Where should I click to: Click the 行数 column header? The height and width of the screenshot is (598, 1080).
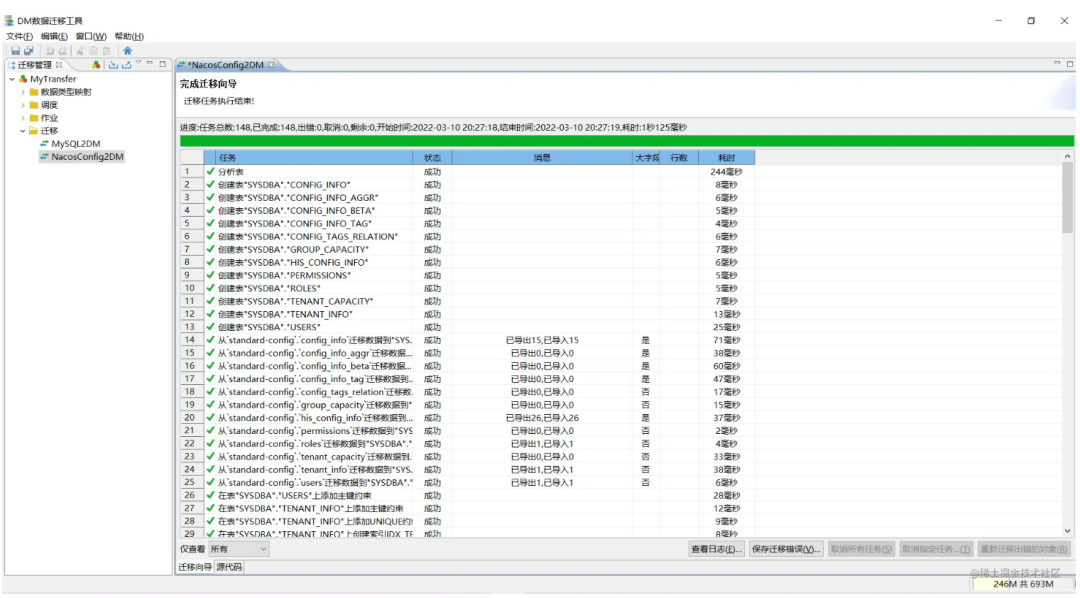click(x=679, y=158)
